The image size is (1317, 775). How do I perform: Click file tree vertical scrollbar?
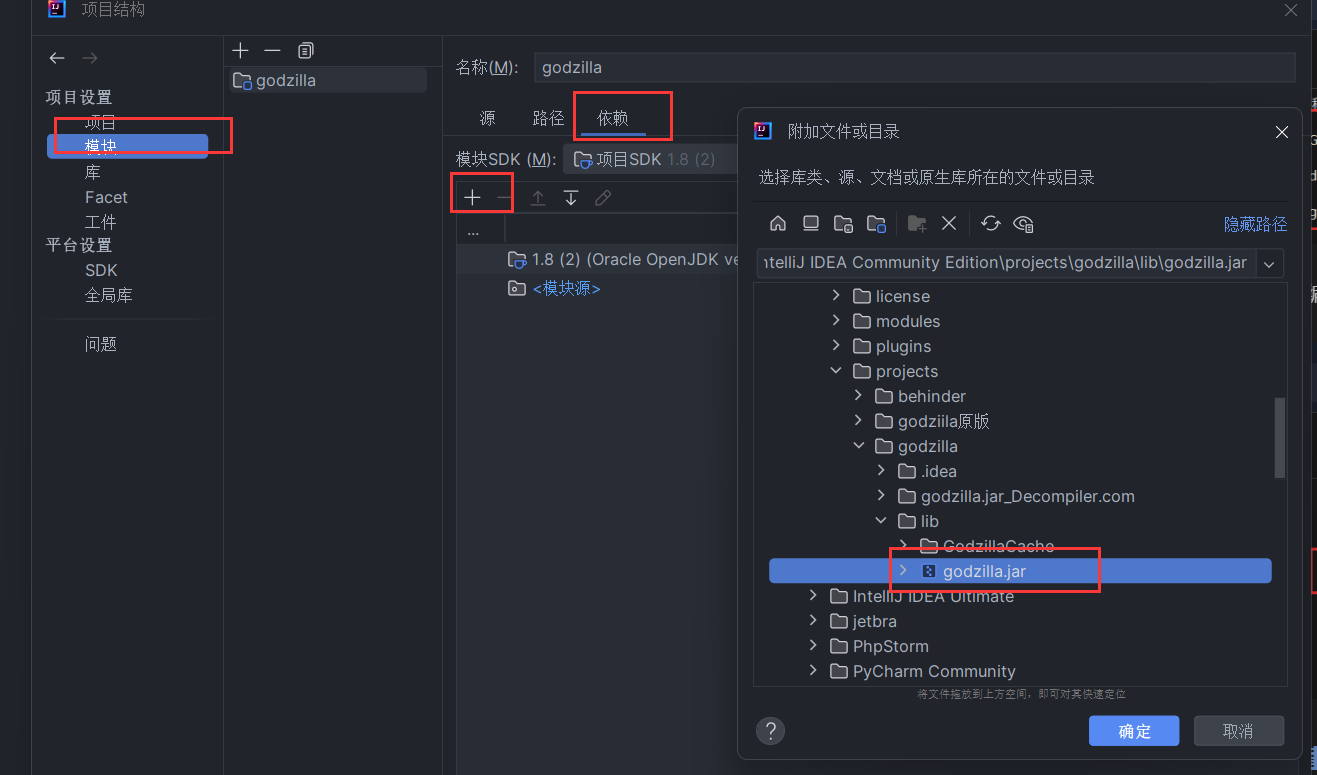tap(1280, 438)
